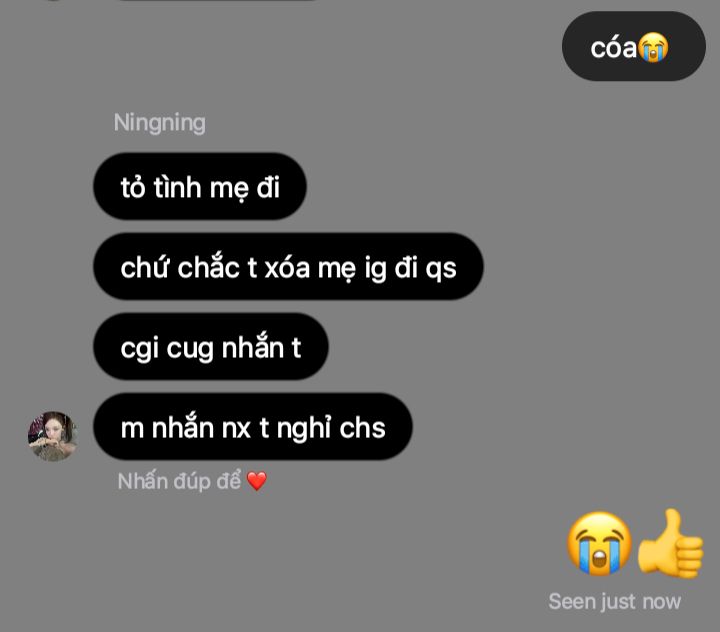Screen dimensions: 720x632
Task: Tap the large thumbs-up emoji message
Action: click(670, 543)
